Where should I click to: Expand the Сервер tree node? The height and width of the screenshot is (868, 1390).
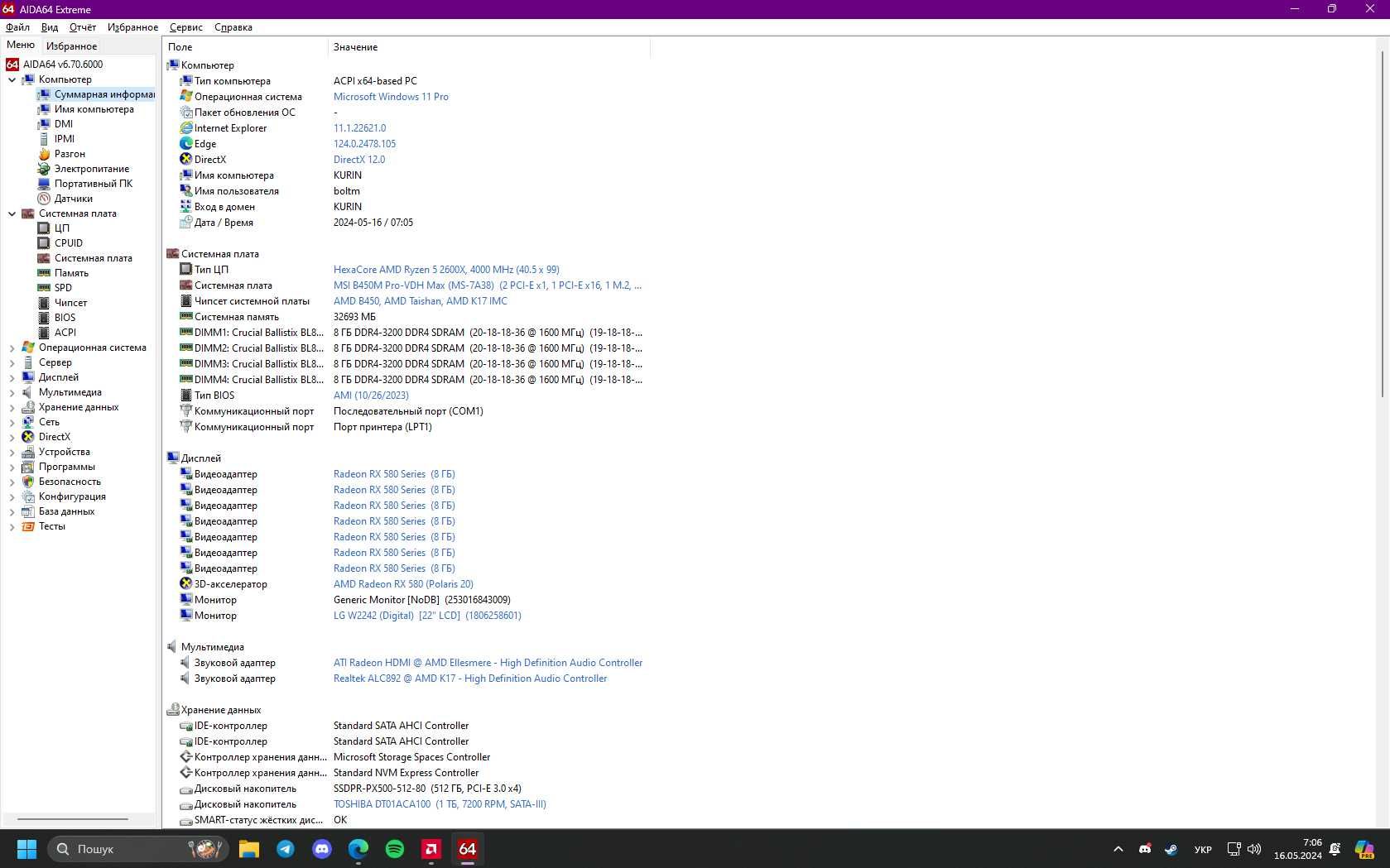(x=12, y=363)
